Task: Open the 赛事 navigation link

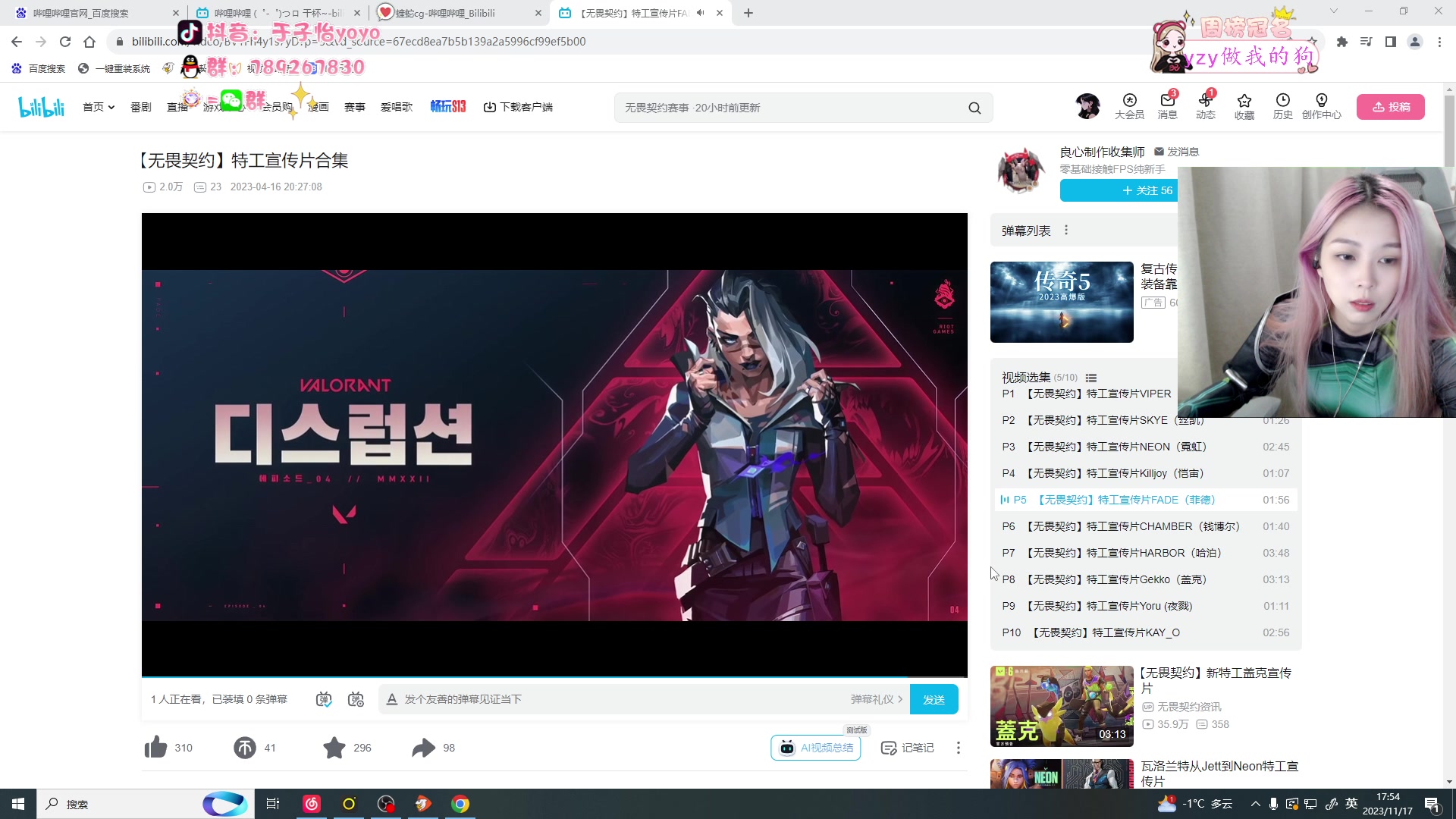Action: pos(355,107)
